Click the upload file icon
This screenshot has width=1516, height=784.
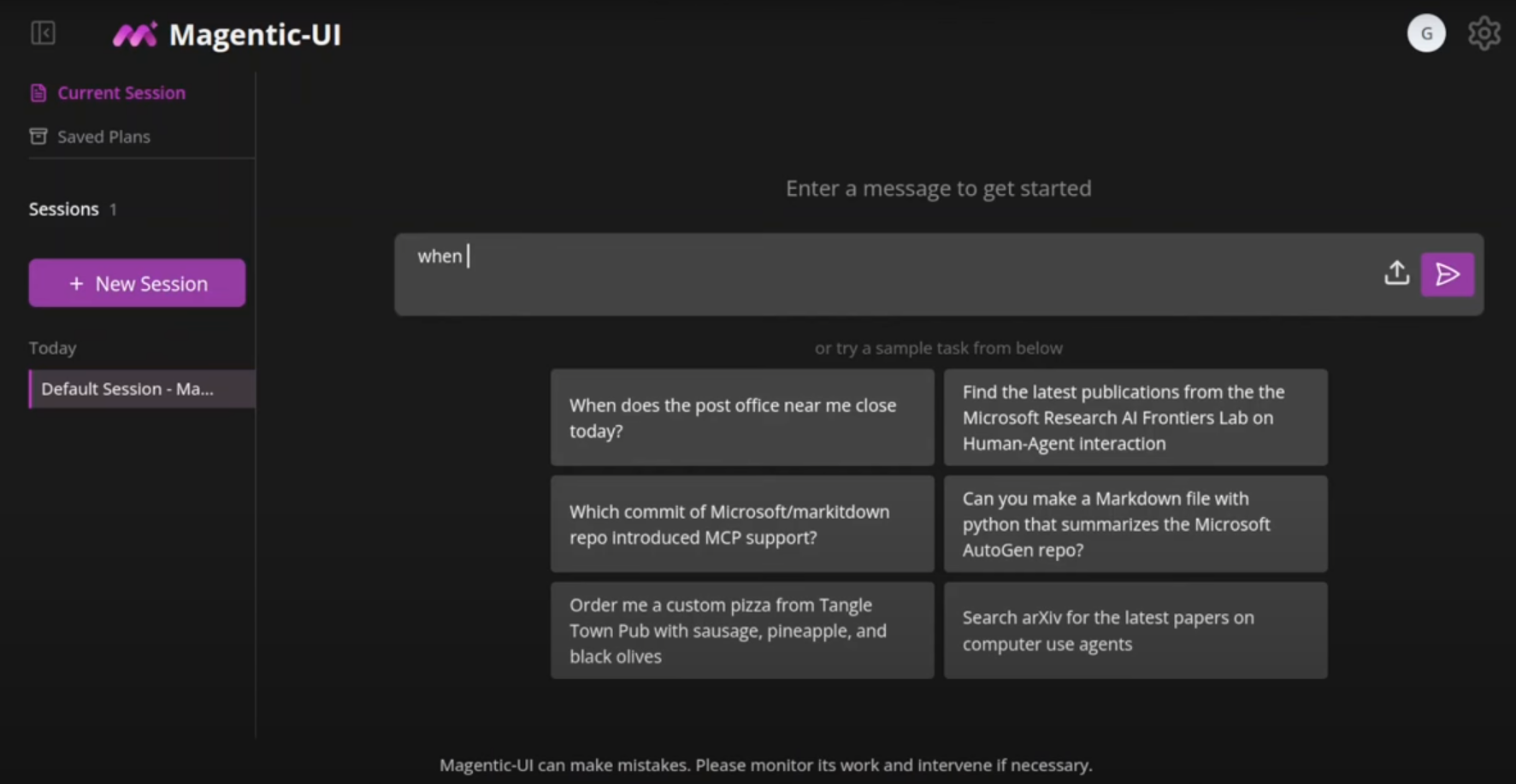[x=1396, y=274]
